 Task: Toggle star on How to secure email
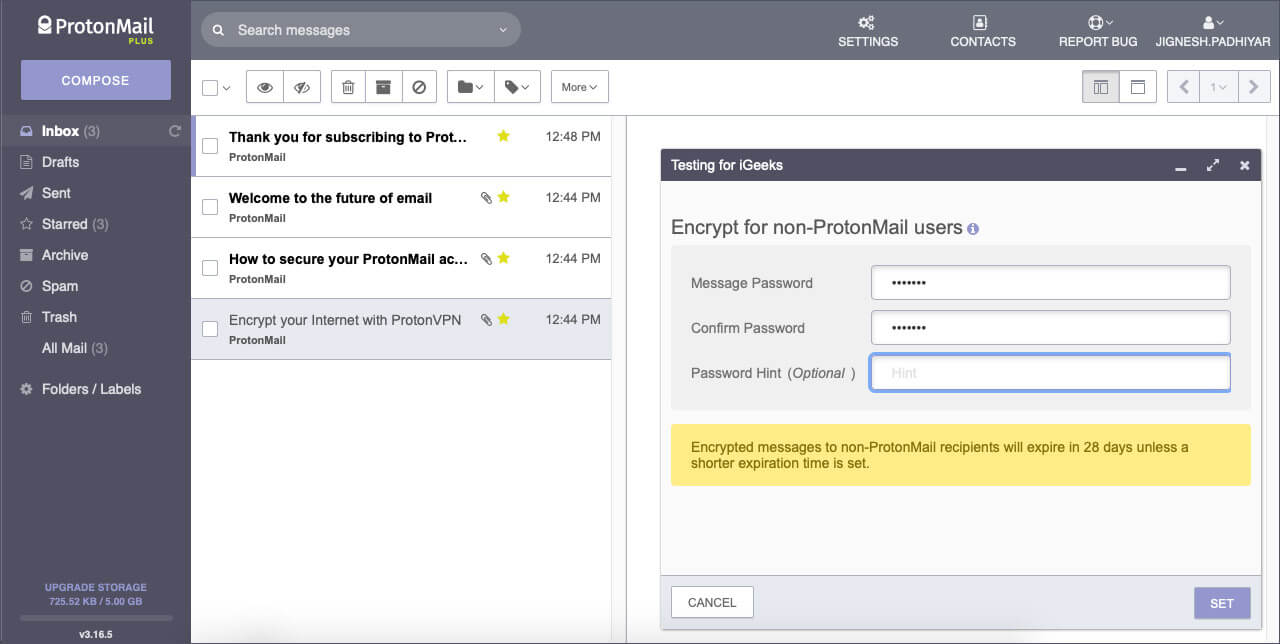pos(503,258)
